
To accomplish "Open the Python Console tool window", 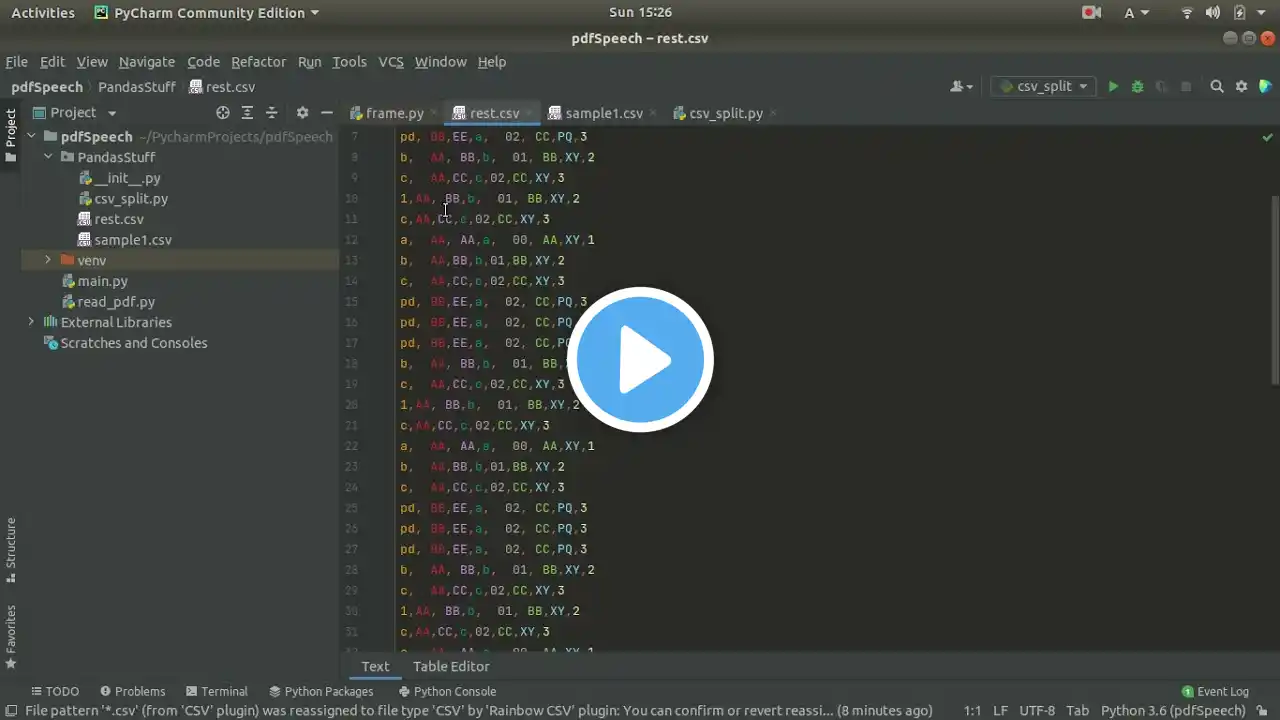I will point(447,691).
